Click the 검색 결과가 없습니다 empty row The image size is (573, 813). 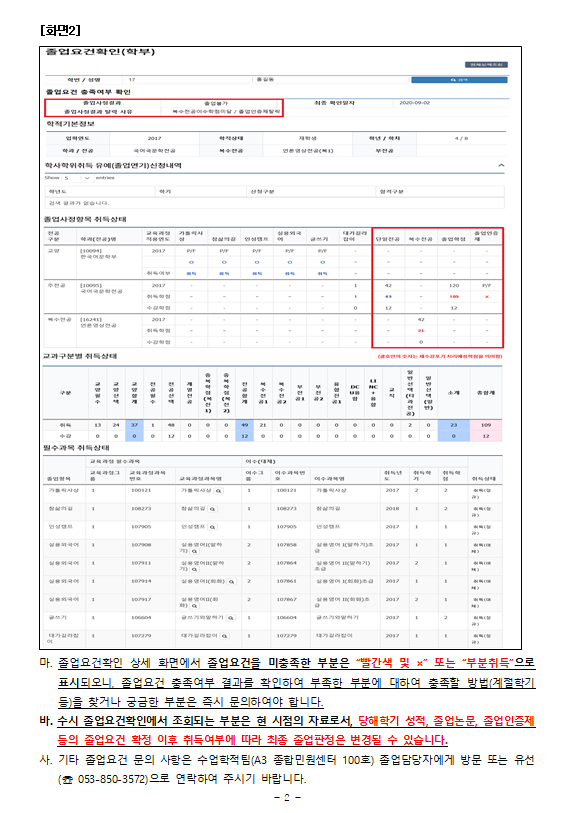click(274, 203)
